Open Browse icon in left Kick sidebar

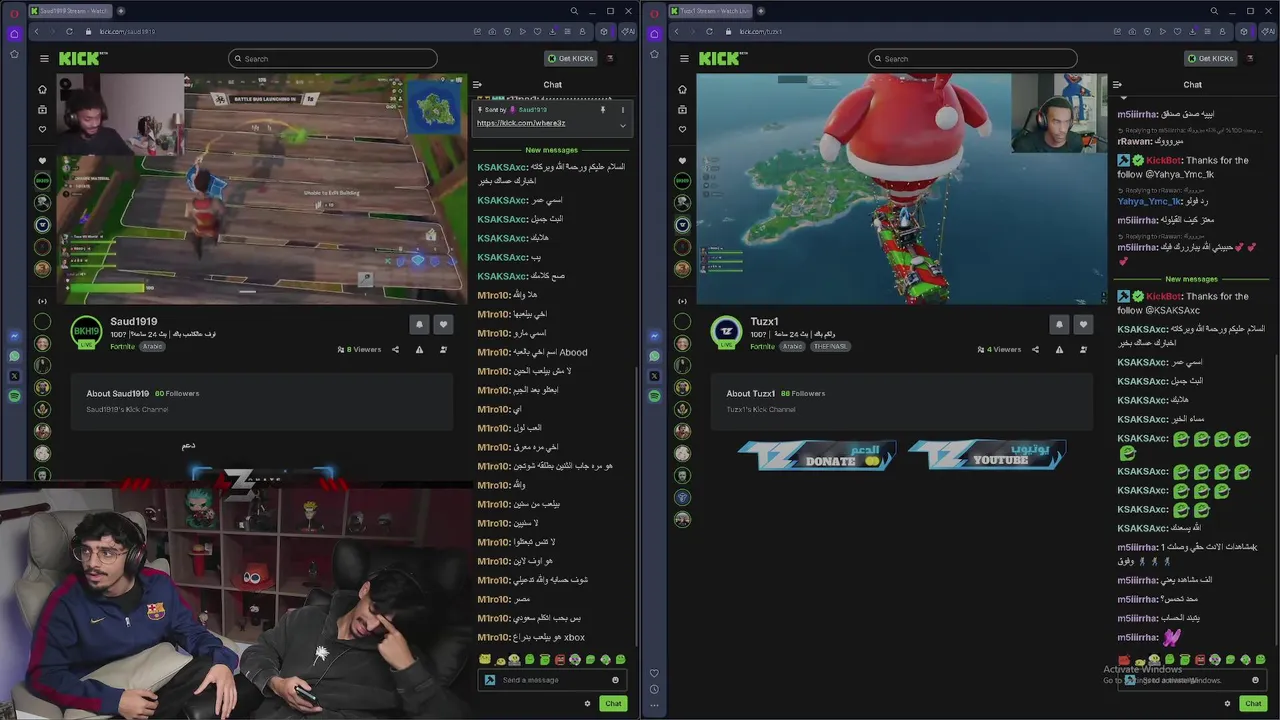point(42,109)
